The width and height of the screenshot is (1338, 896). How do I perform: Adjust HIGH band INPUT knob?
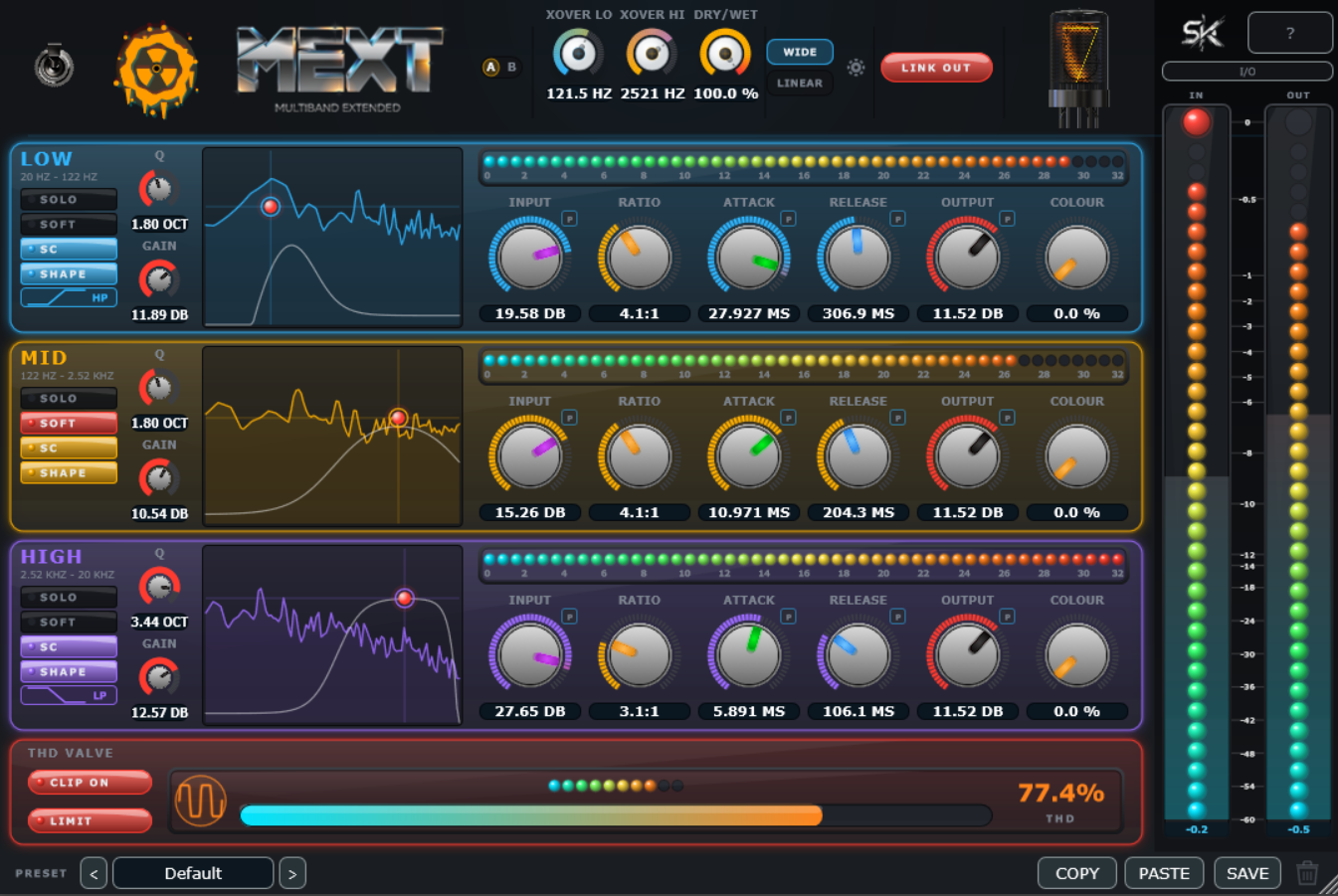(530, 654)
